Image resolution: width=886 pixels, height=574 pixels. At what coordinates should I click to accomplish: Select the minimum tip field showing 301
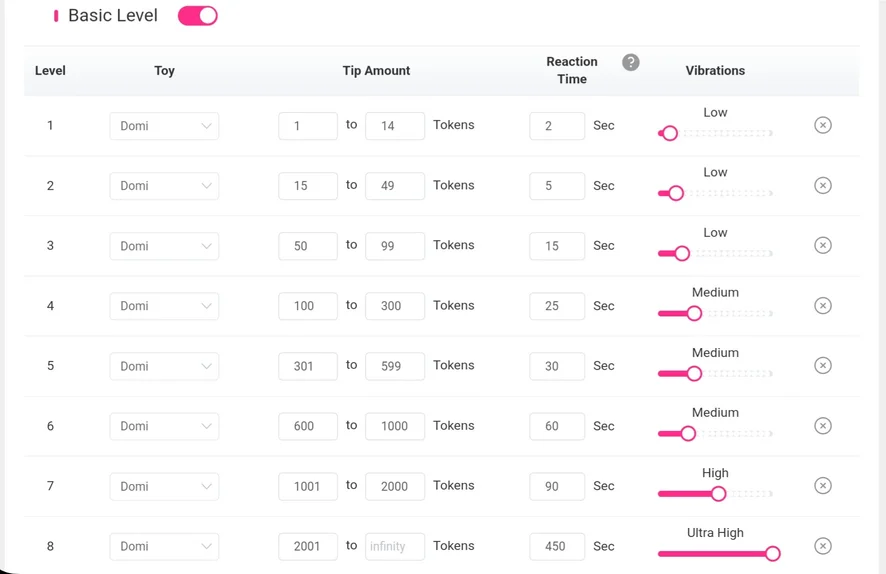(307, 366)
